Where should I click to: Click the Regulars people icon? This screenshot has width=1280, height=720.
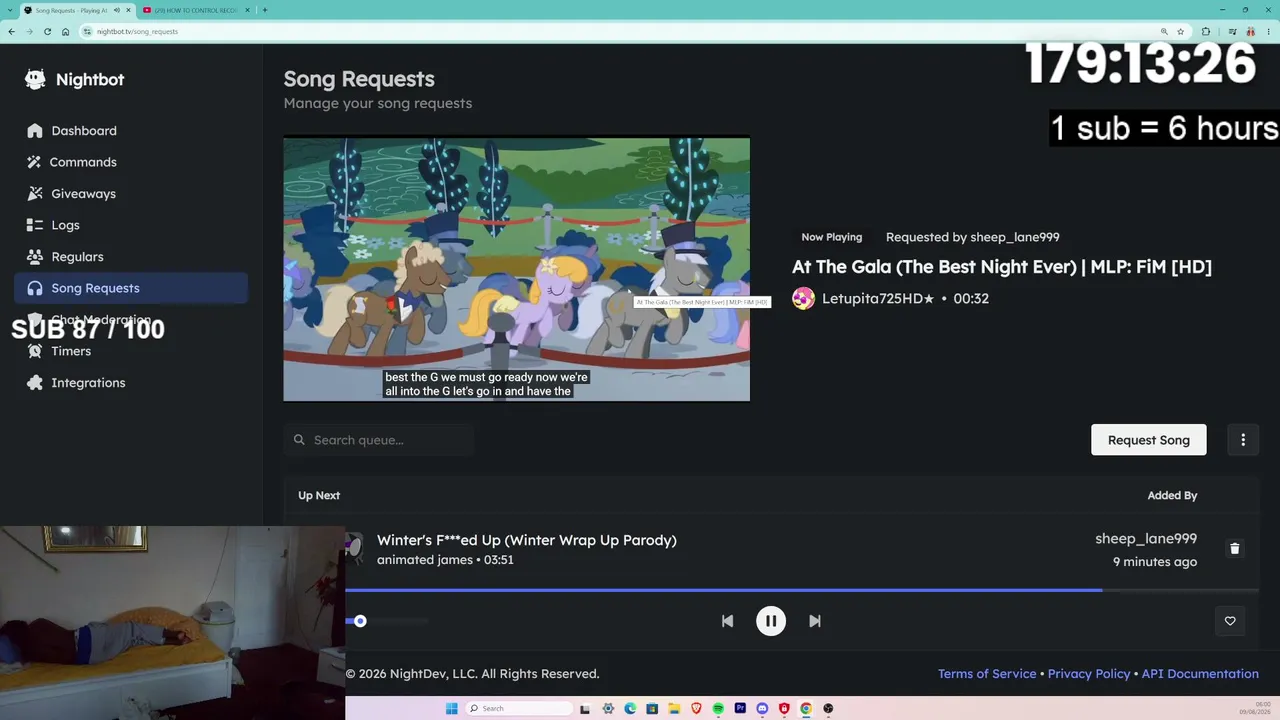coord(35,257)
